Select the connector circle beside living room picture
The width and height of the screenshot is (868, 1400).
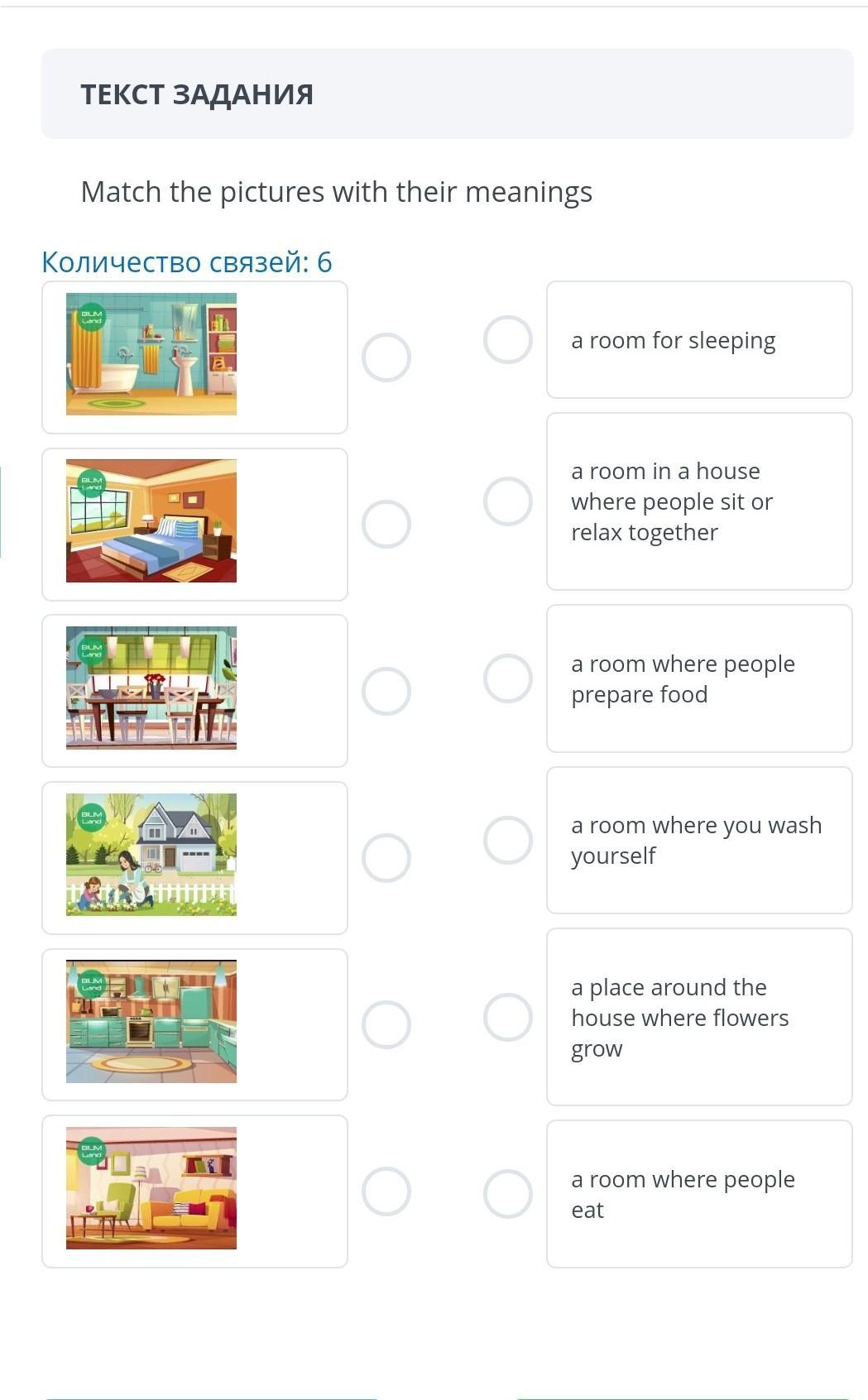386,1191
